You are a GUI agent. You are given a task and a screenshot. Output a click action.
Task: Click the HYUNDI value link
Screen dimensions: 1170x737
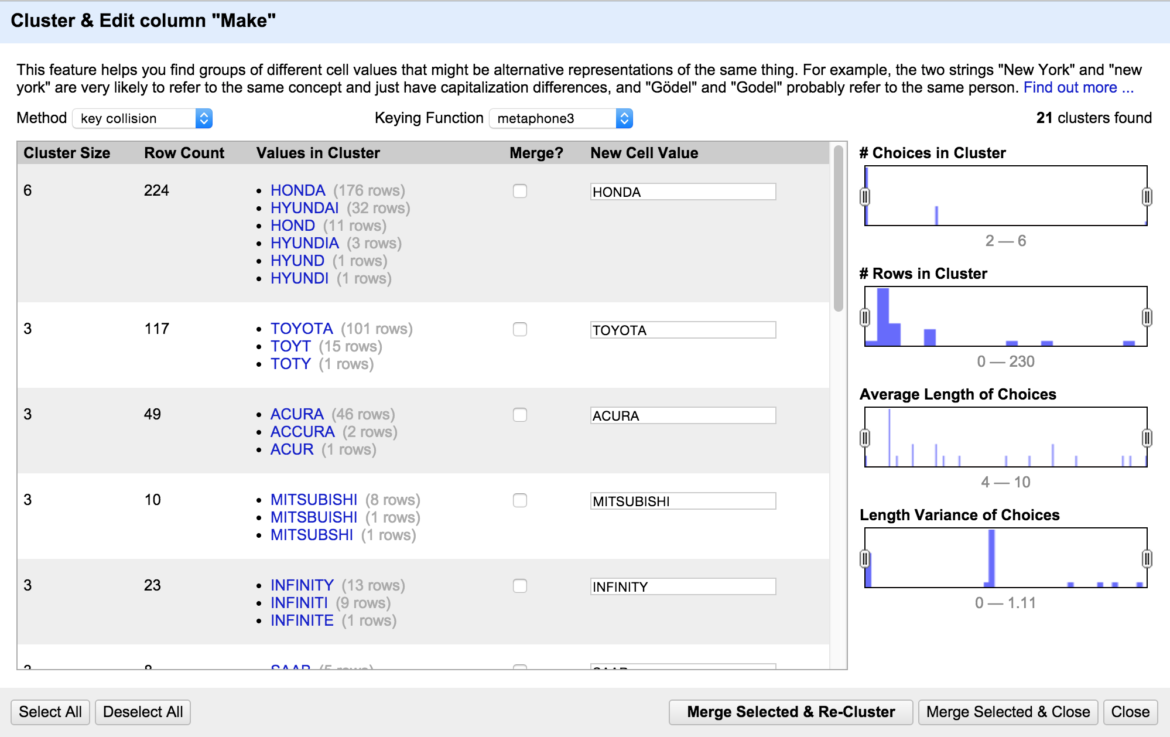pyautogui.click(x=299, y=278)
